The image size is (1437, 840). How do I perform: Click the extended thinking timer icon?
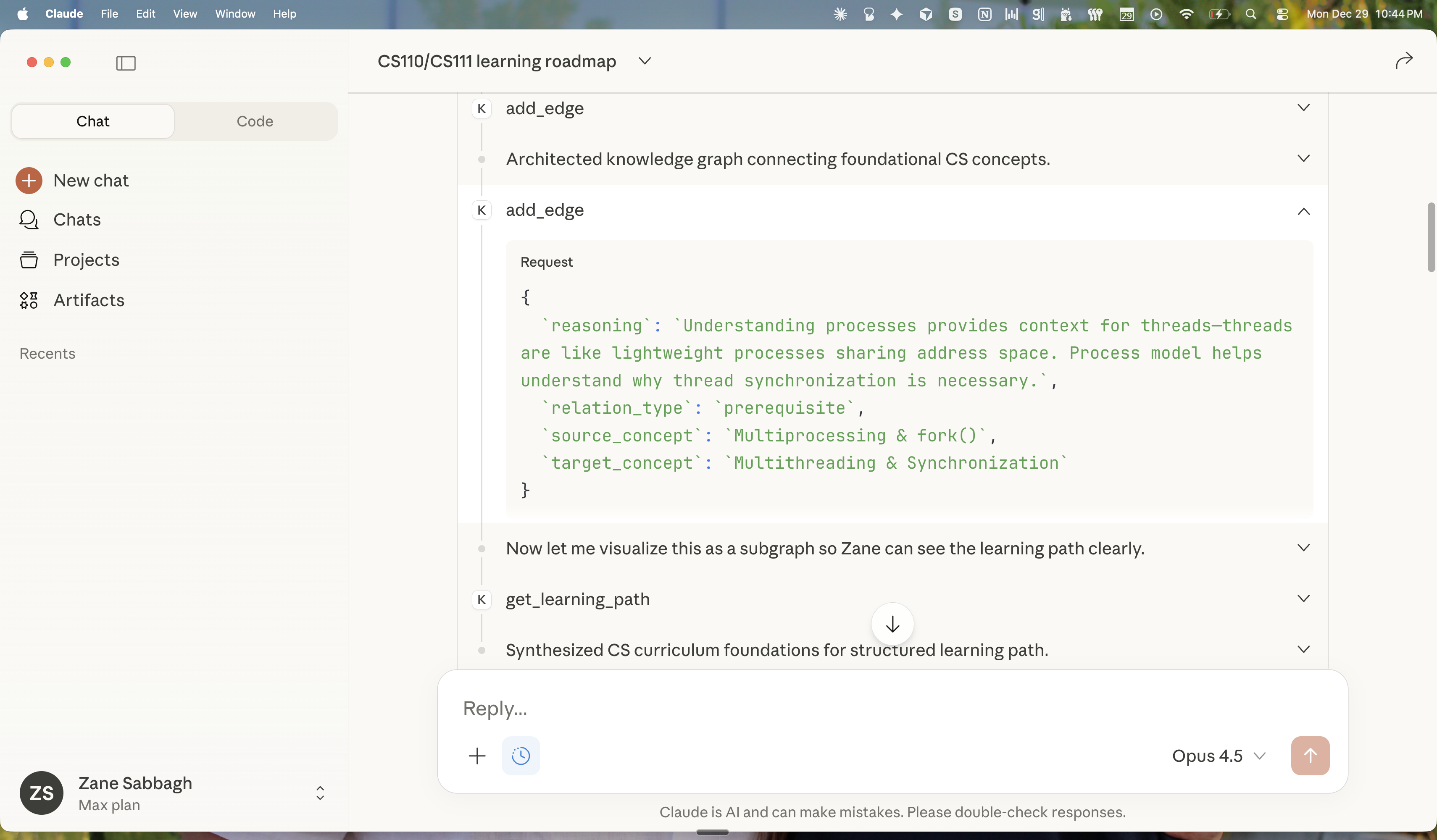(x=521, y=756)
